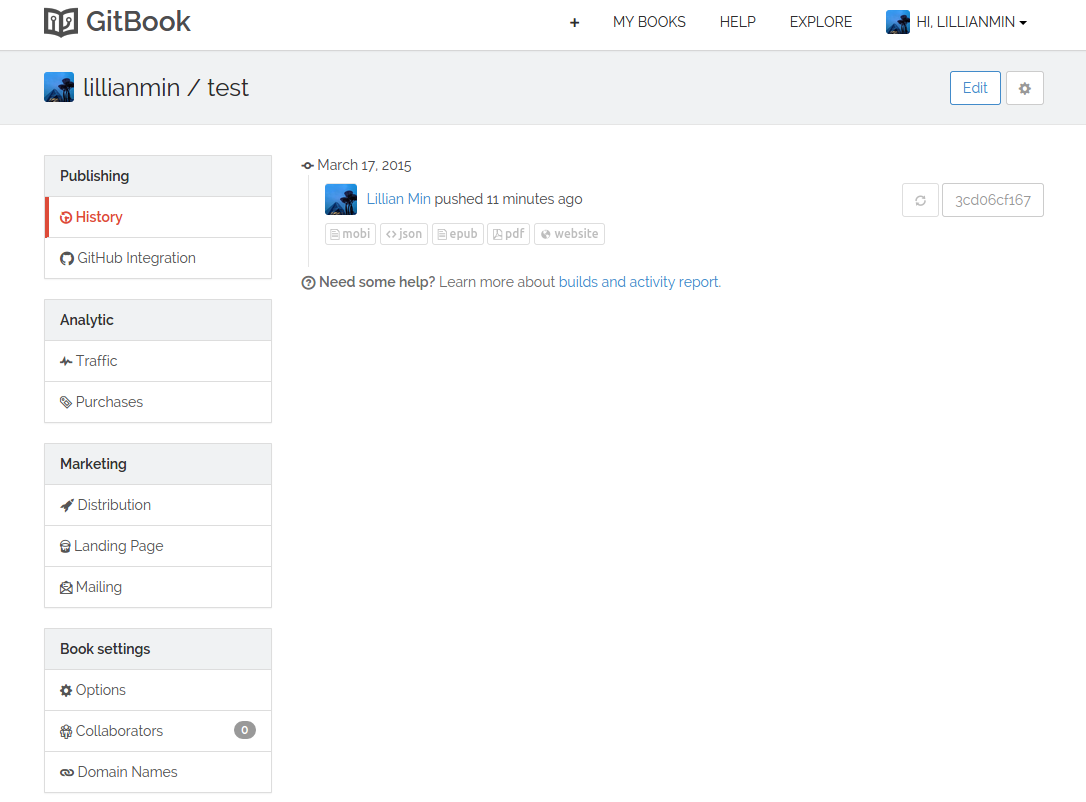Click the commit icon beside March 17, 2015
1086x802 pixels.
click(308, 166)
